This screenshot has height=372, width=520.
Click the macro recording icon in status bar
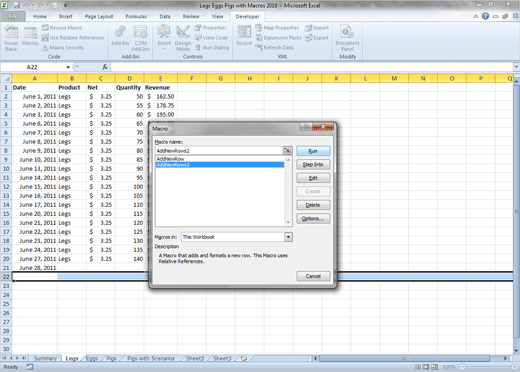point(30,367)
